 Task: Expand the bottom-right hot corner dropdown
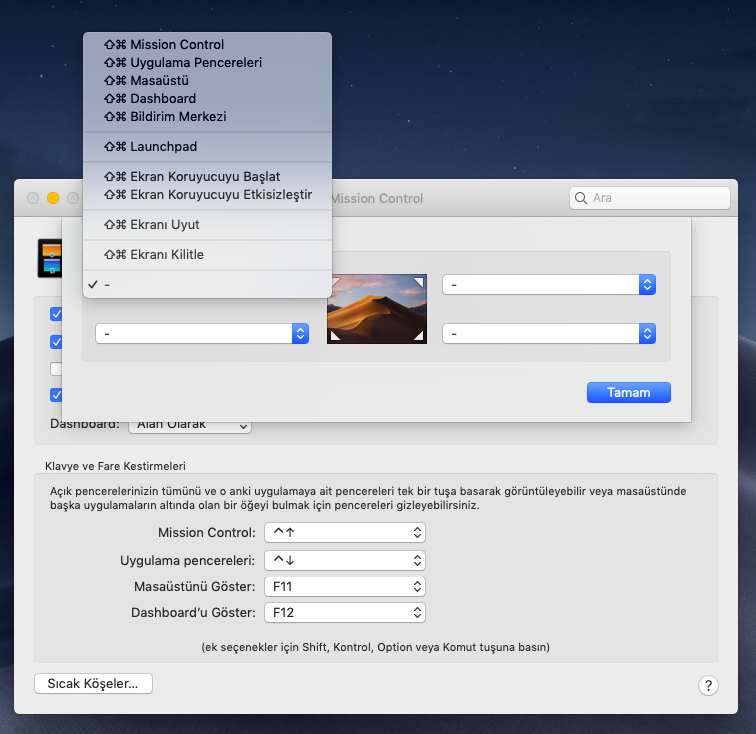pyautogui.click(x=548, y=333)
